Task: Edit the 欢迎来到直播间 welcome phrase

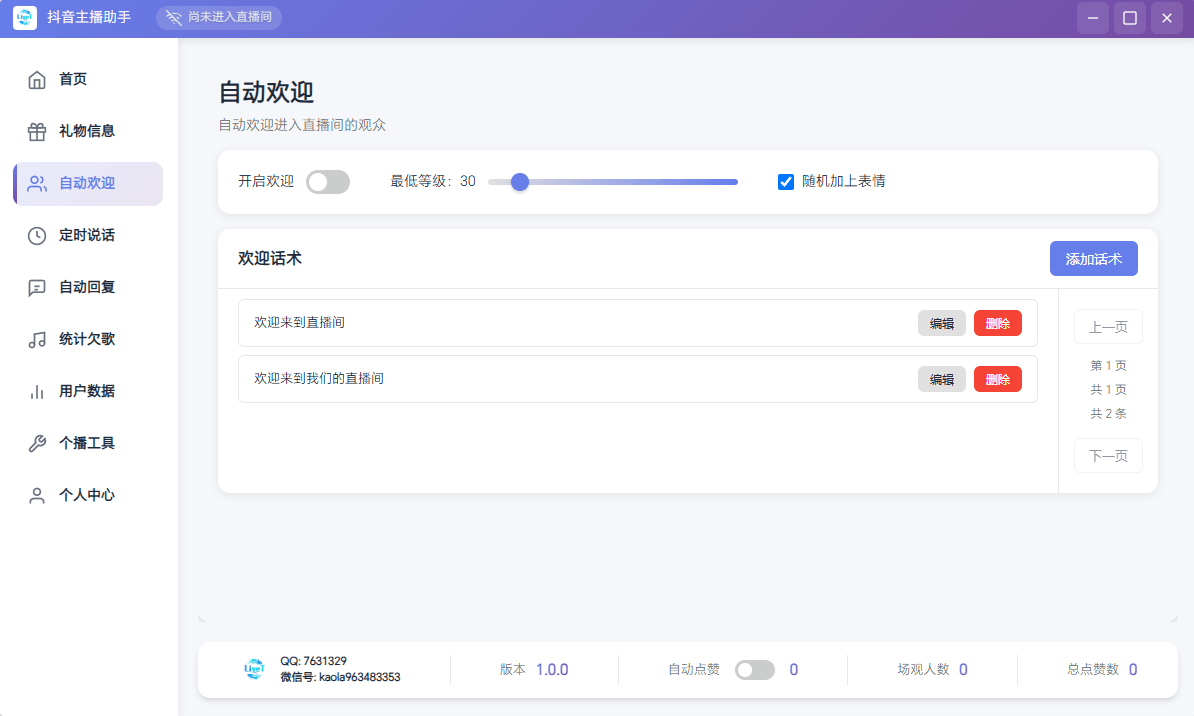Action: coord(941,322)
